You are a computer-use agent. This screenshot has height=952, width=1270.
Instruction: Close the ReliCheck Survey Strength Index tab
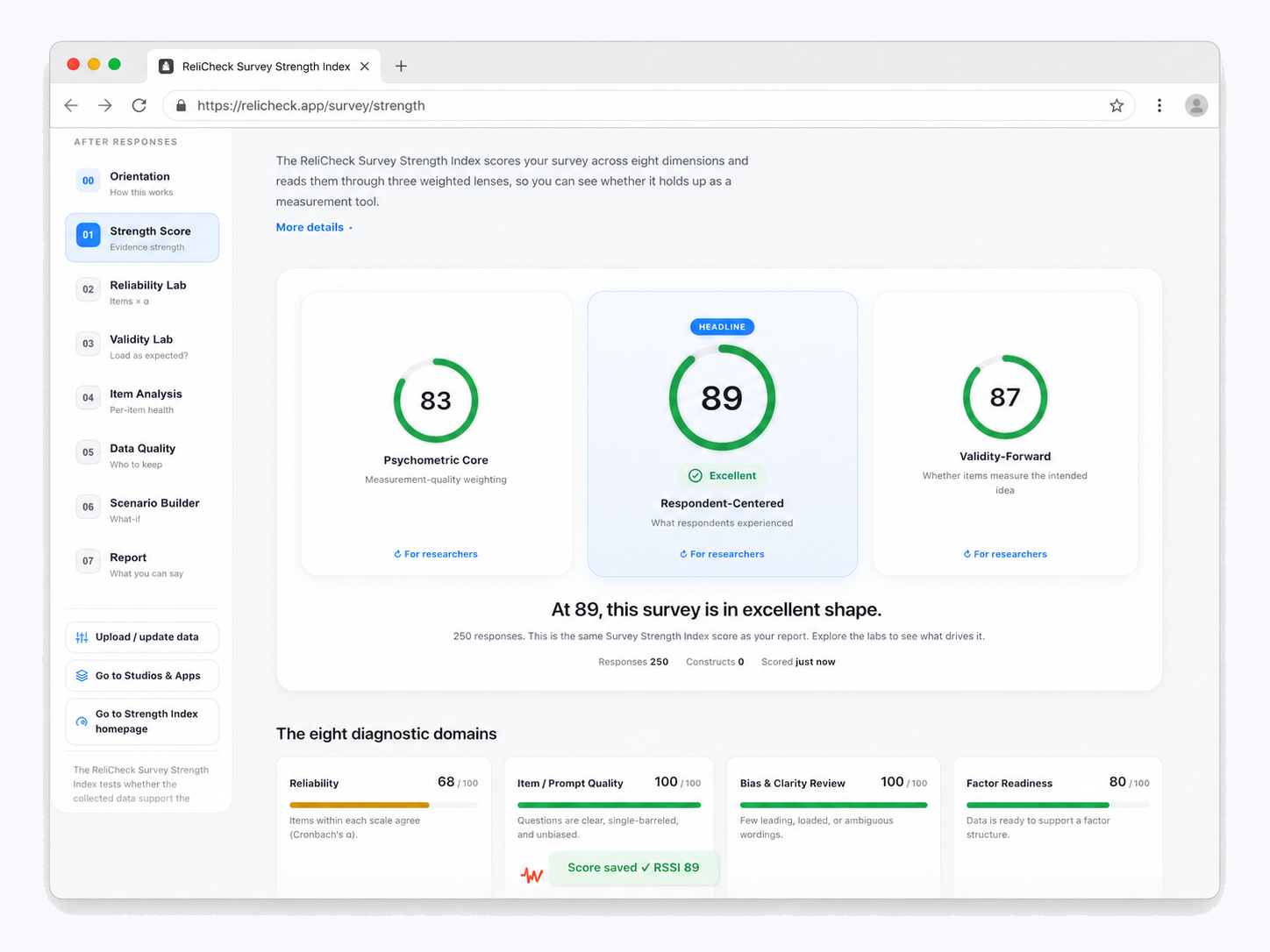[x=365, y=67]
